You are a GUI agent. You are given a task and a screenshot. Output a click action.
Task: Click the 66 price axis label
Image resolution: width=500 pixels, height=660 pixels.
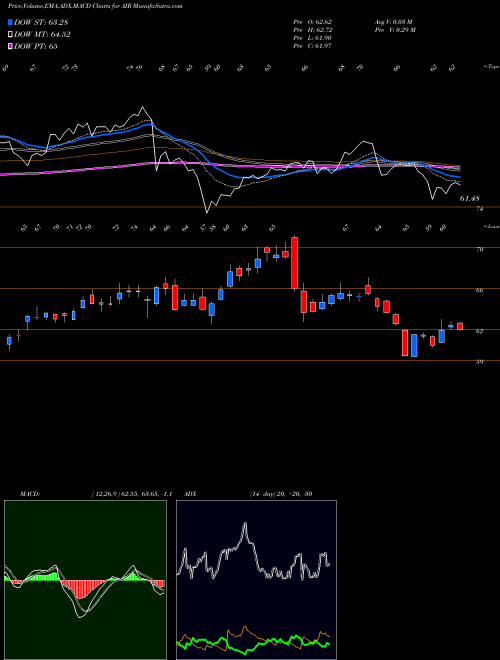pos(479,290)
